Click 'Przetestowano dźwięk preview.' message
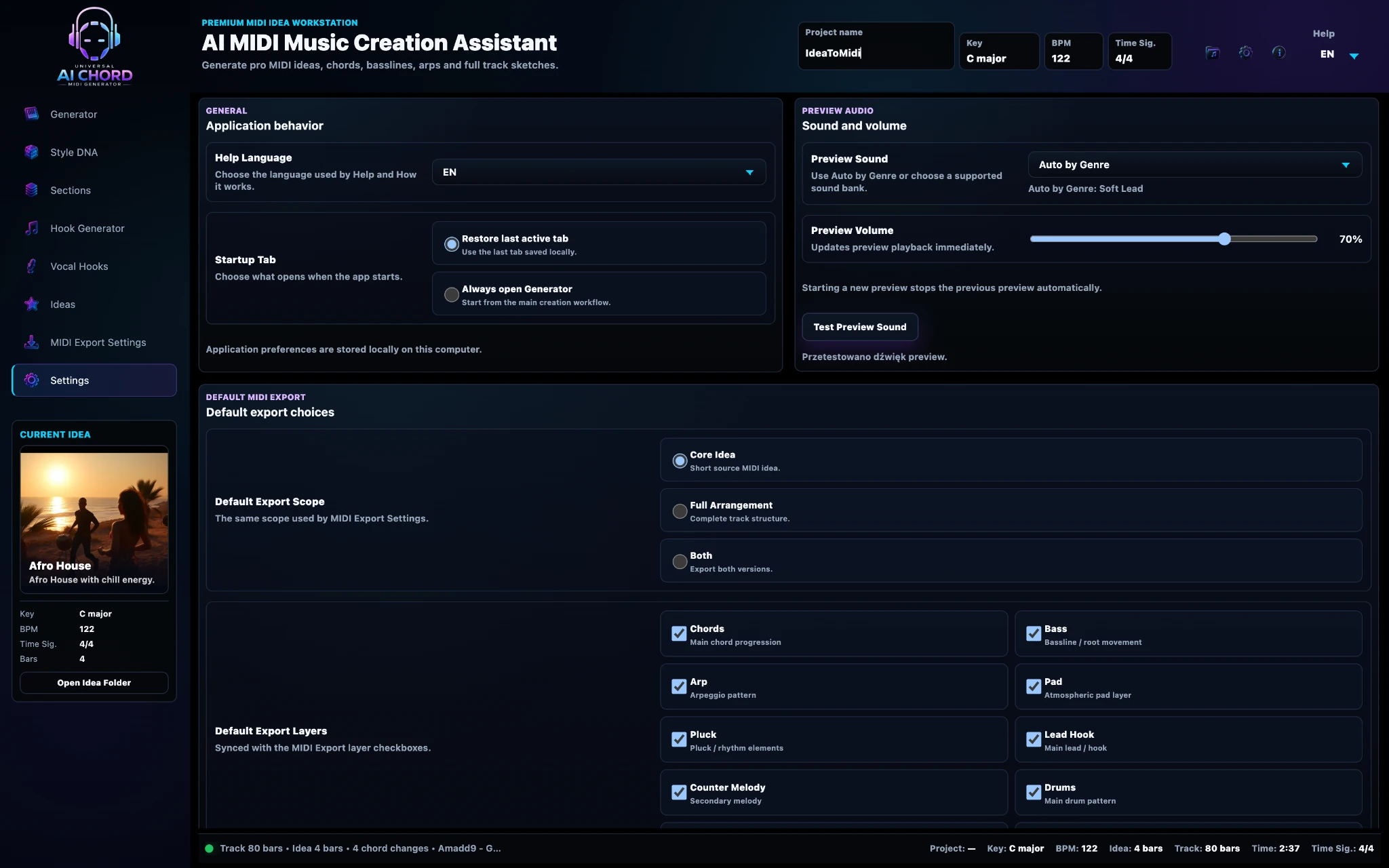The width and height of the screenshot is (1389, 868). pyautogui.click(x=874, y=357)
